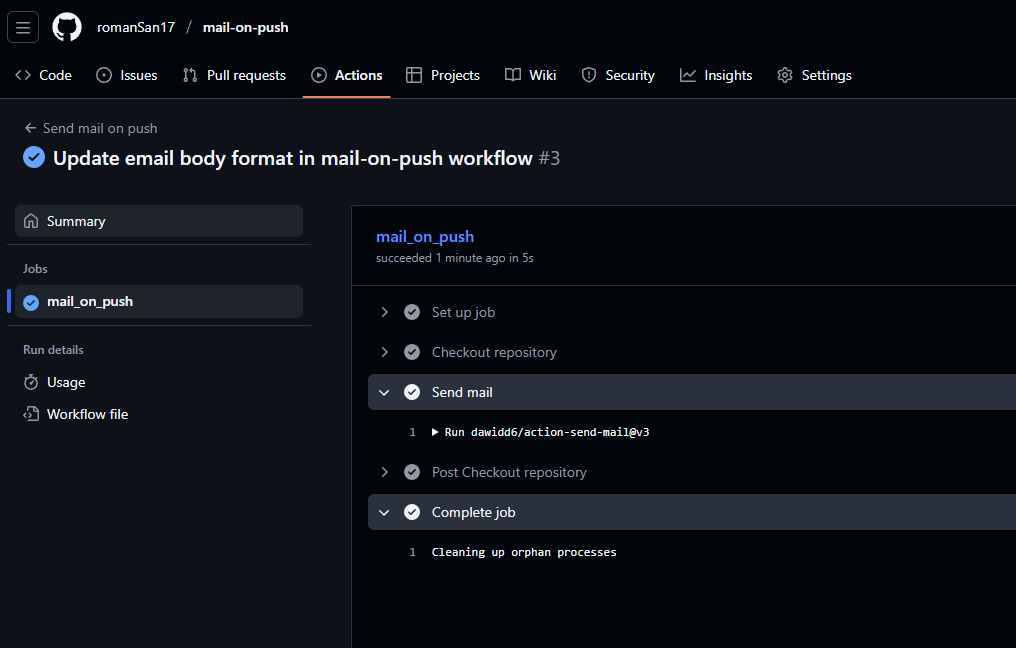Expand the Run dawidd6/action-send-mail@v3 log line
This screenshot has height=648, width=1016.
click(x=436, y=432)
